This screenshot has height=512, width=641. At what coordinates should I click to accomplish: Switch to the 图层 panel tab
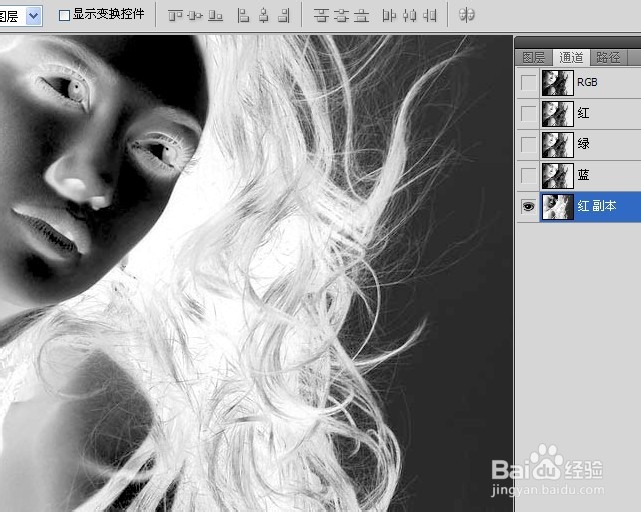tap(534, 57)
